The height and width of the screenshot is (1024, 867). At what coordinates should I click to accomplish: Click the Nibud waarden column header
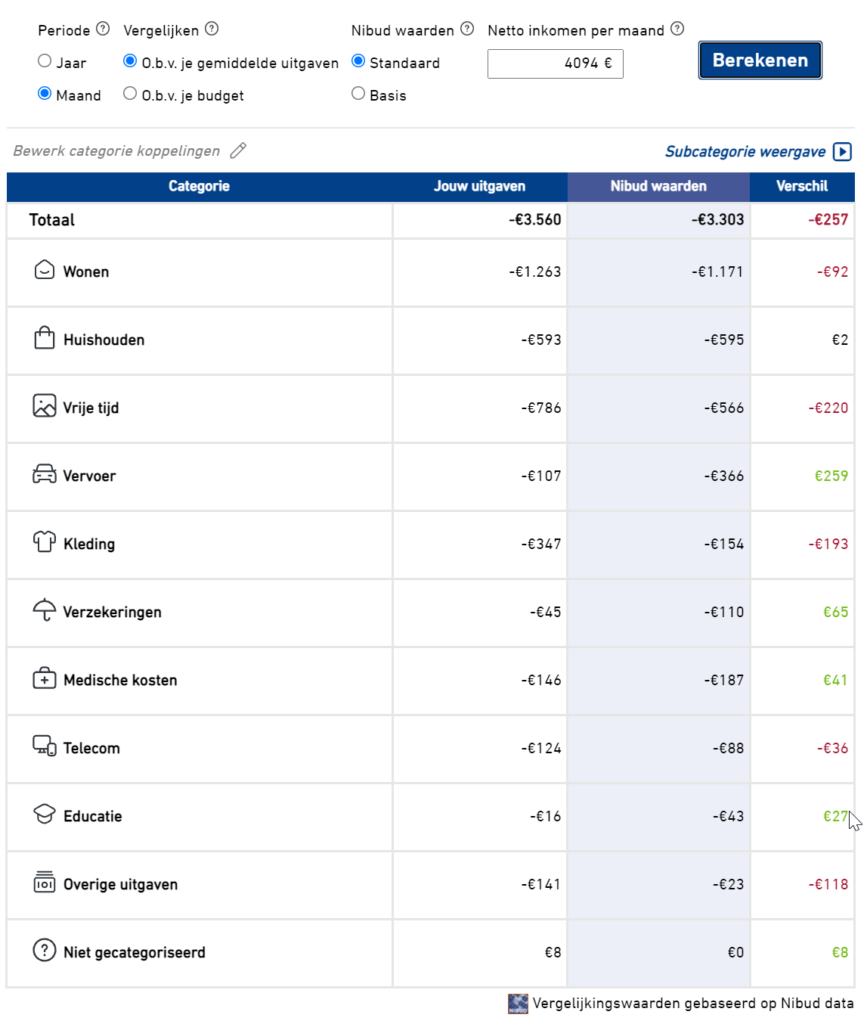click(658, 186)
